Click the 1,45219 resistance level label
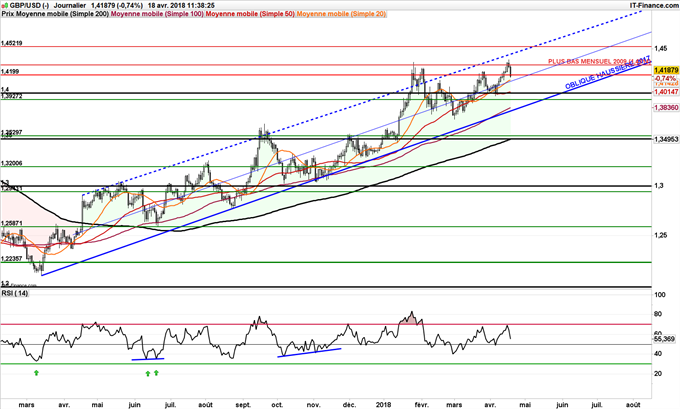 (x=12, y=43)
